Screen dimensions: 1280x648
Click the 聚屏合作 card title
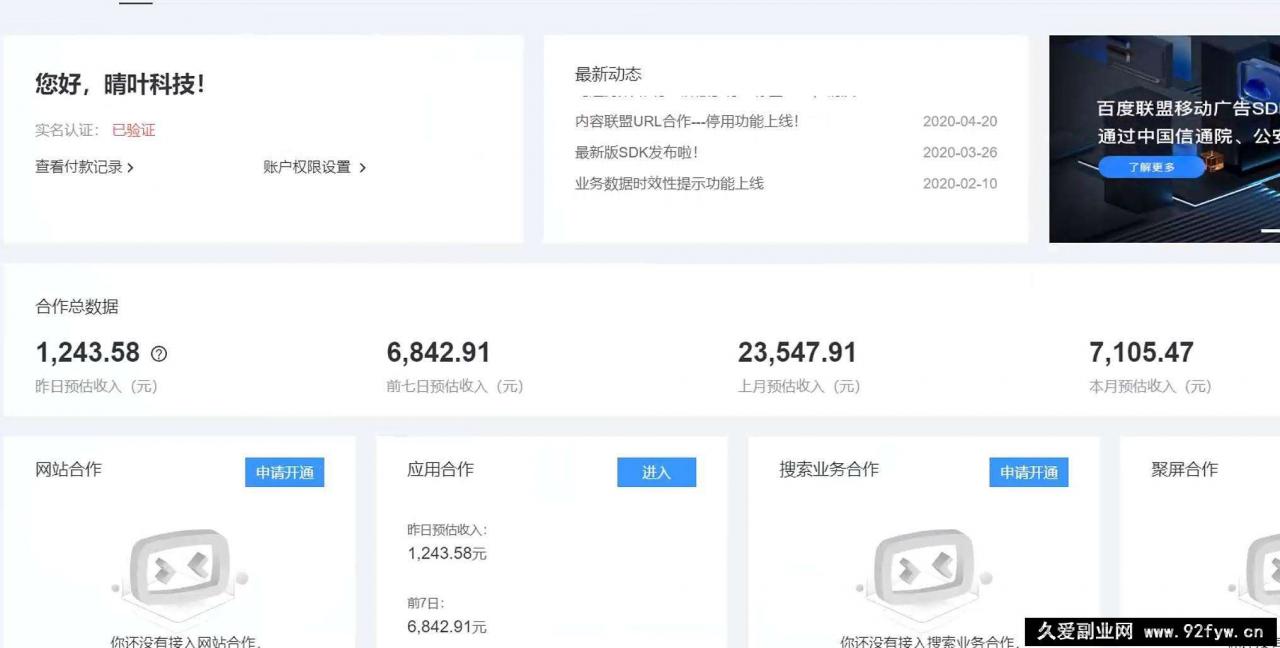(1184, 469)
